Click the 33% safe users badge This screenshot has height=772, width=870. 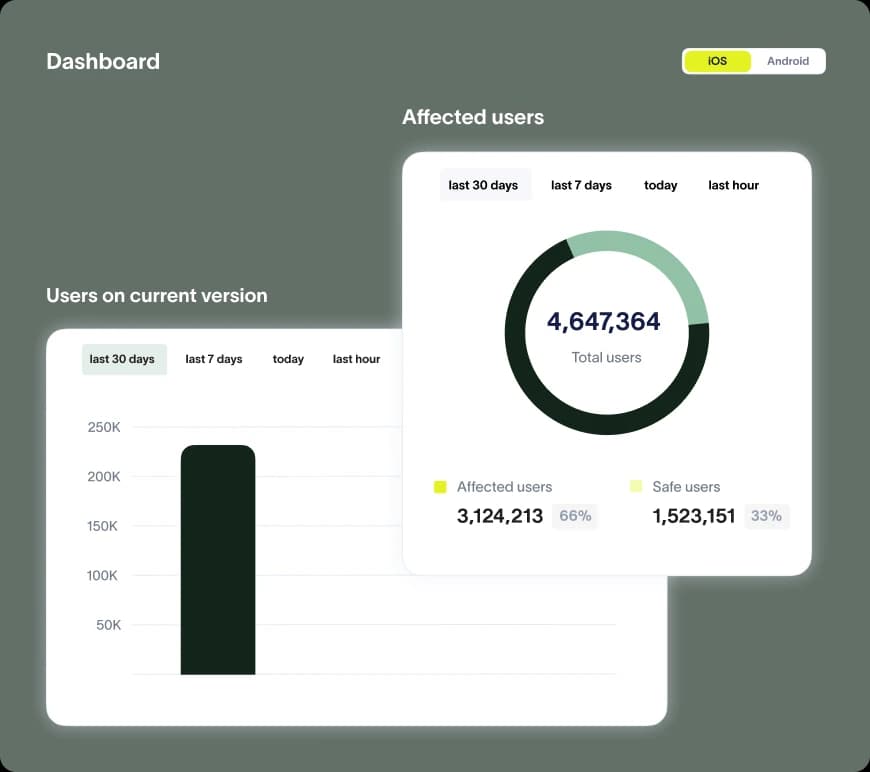[766, 516]
